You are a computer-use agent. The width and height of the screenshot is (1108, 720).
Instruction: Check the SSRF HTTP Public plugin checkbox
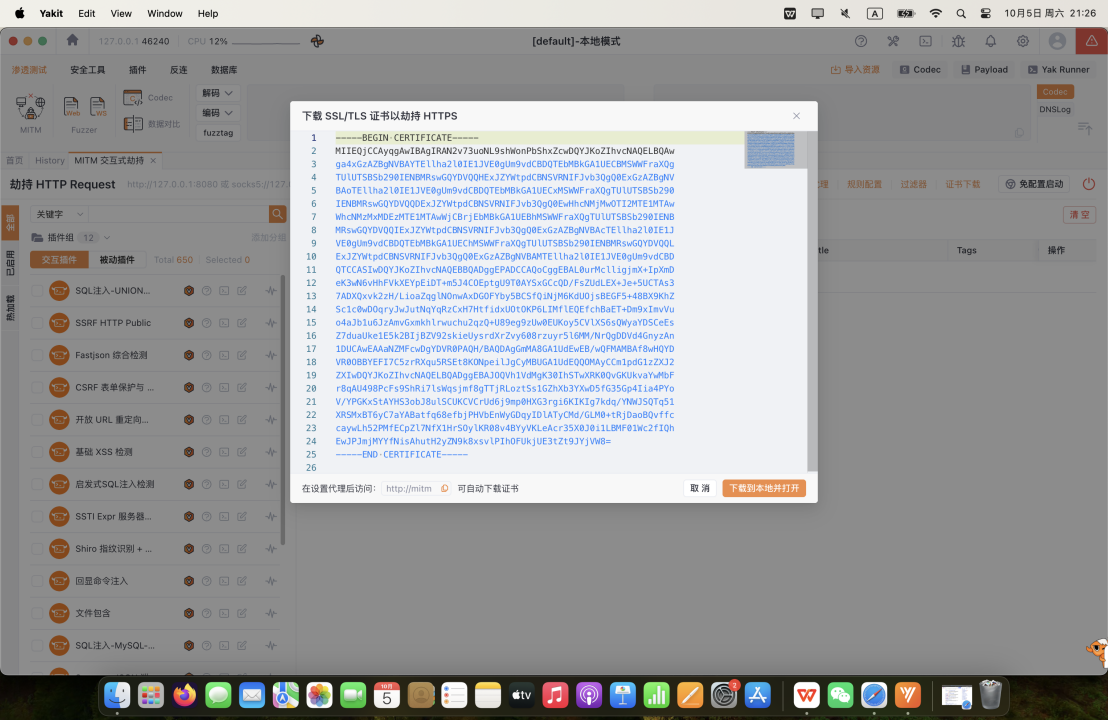pyautogui.click(x=37, y=323)
